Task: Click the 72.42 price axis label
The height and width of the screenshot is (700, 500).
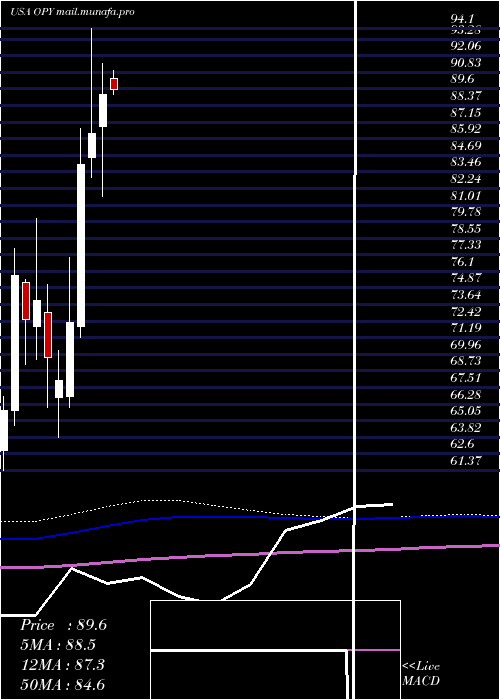Action: 466,312
